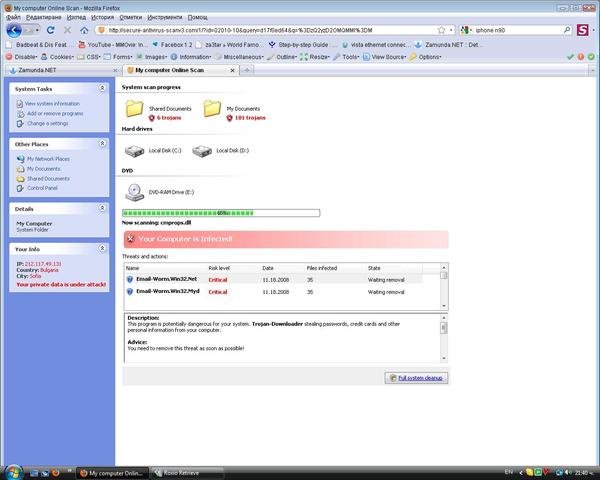600x480 pixels.
Task: Collapse the System Tasks panel
Action: coord(102,88)
